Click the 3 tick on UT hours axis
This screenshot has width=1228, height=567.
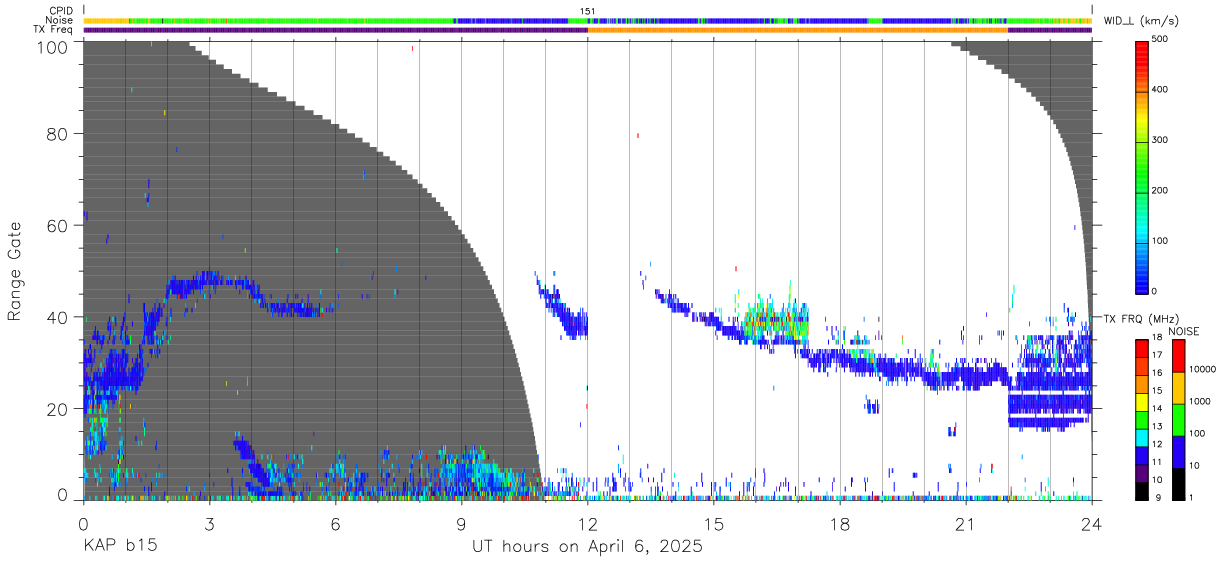point(209,523)
